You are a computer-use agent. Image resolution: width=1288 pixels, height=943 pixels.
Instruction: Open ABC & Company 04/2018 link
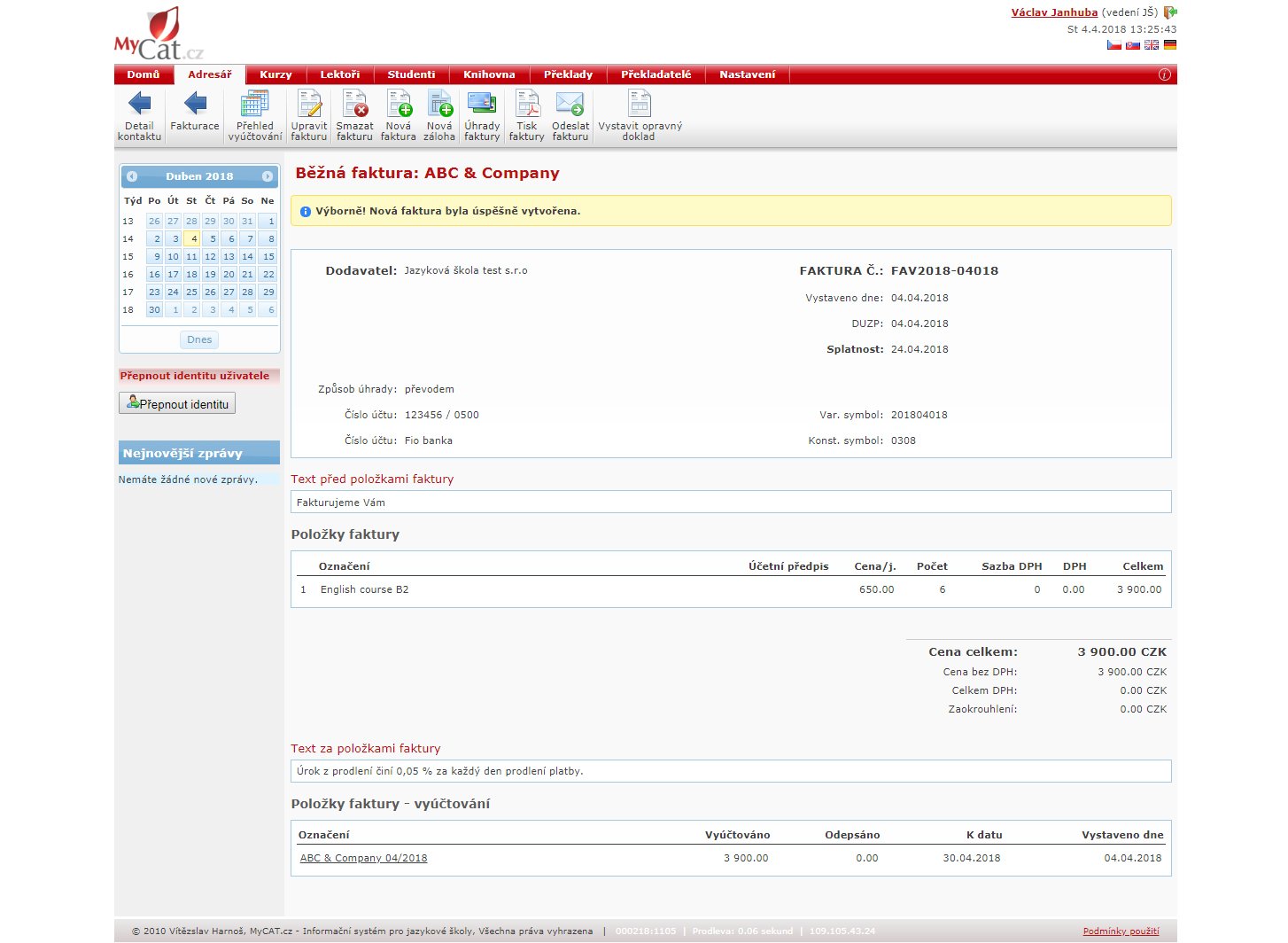(x=363, y=858)
